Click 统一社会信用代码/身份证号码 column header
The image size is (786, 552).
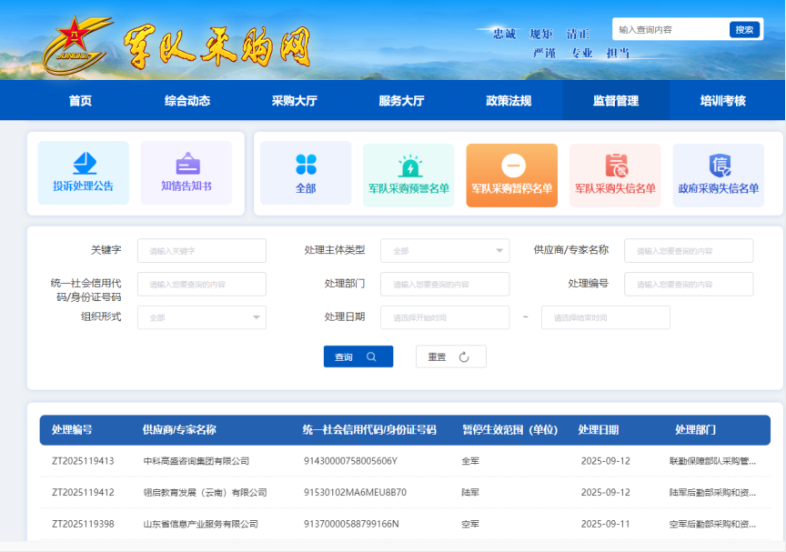click(369, 430)
